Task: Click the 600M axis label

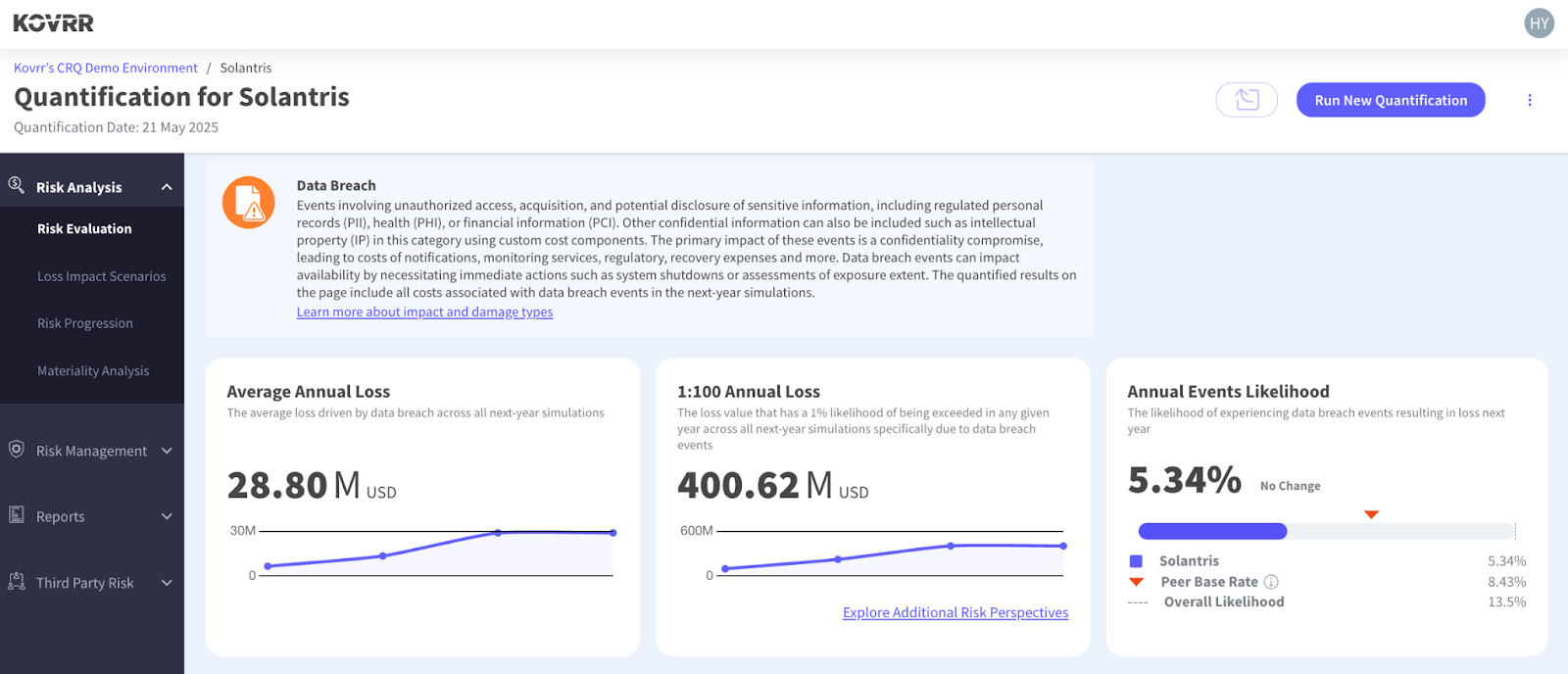Action: [697, 531]
